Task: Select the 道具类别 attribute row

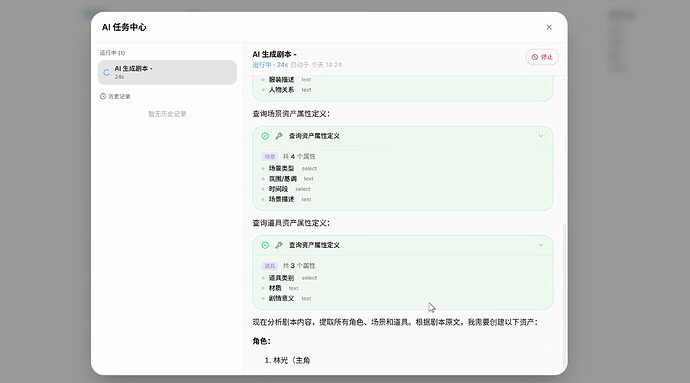Action: click(x=289, y=278)
